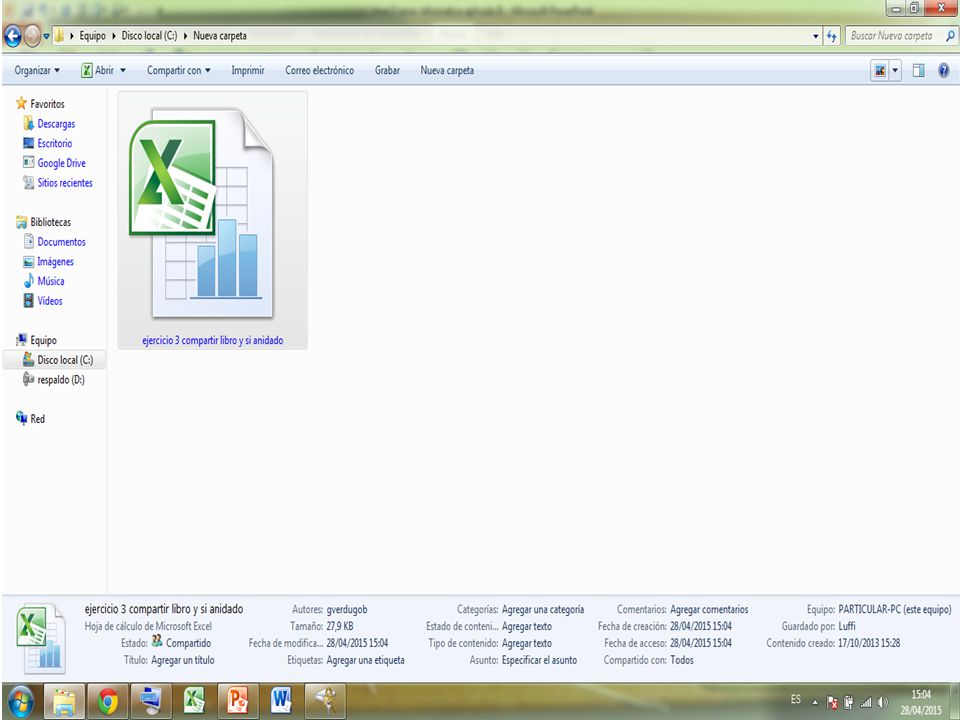The image size is (960, 720).
Task: Select Bibliotecas in the navigation pane
Action: point(43,222)
